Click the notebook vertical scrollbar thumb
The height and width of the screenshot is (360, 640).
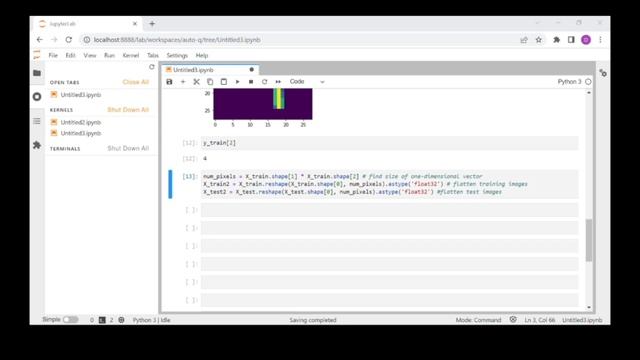click(589, 240)
